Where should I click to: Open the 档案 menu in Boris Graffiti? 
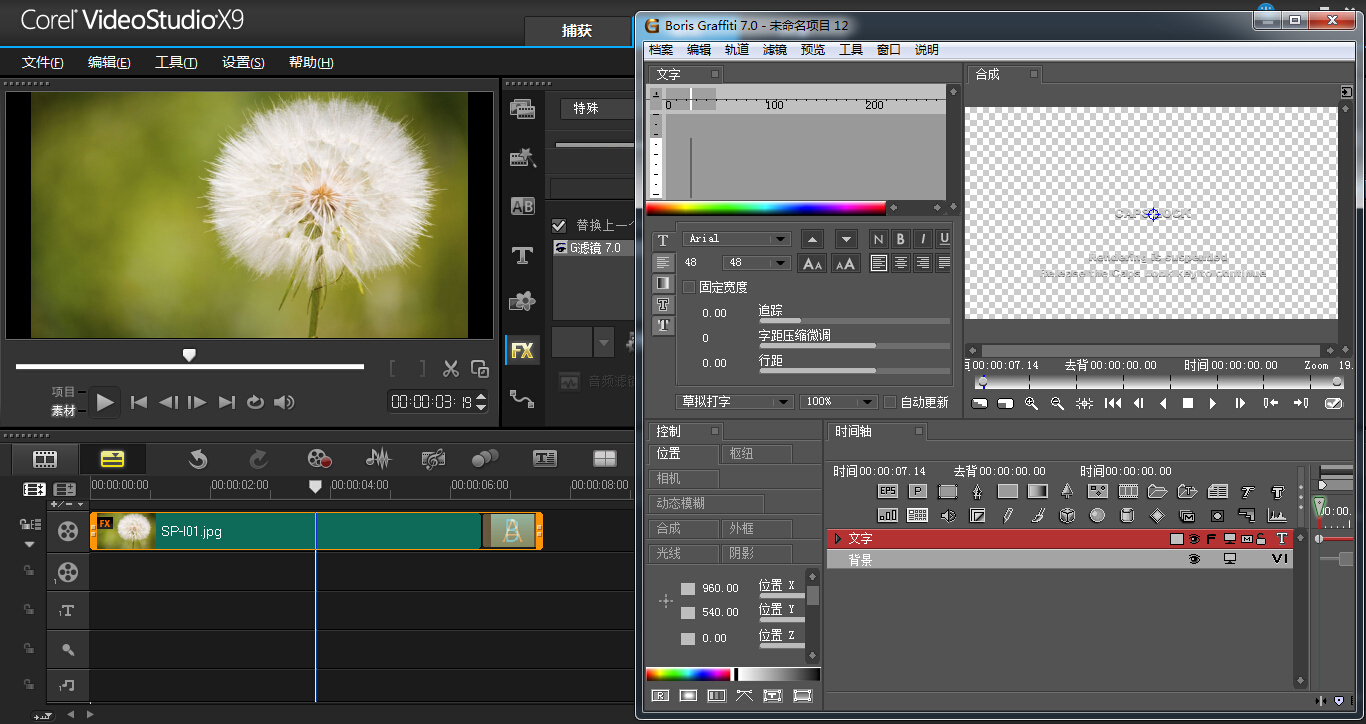coord(661,50)
